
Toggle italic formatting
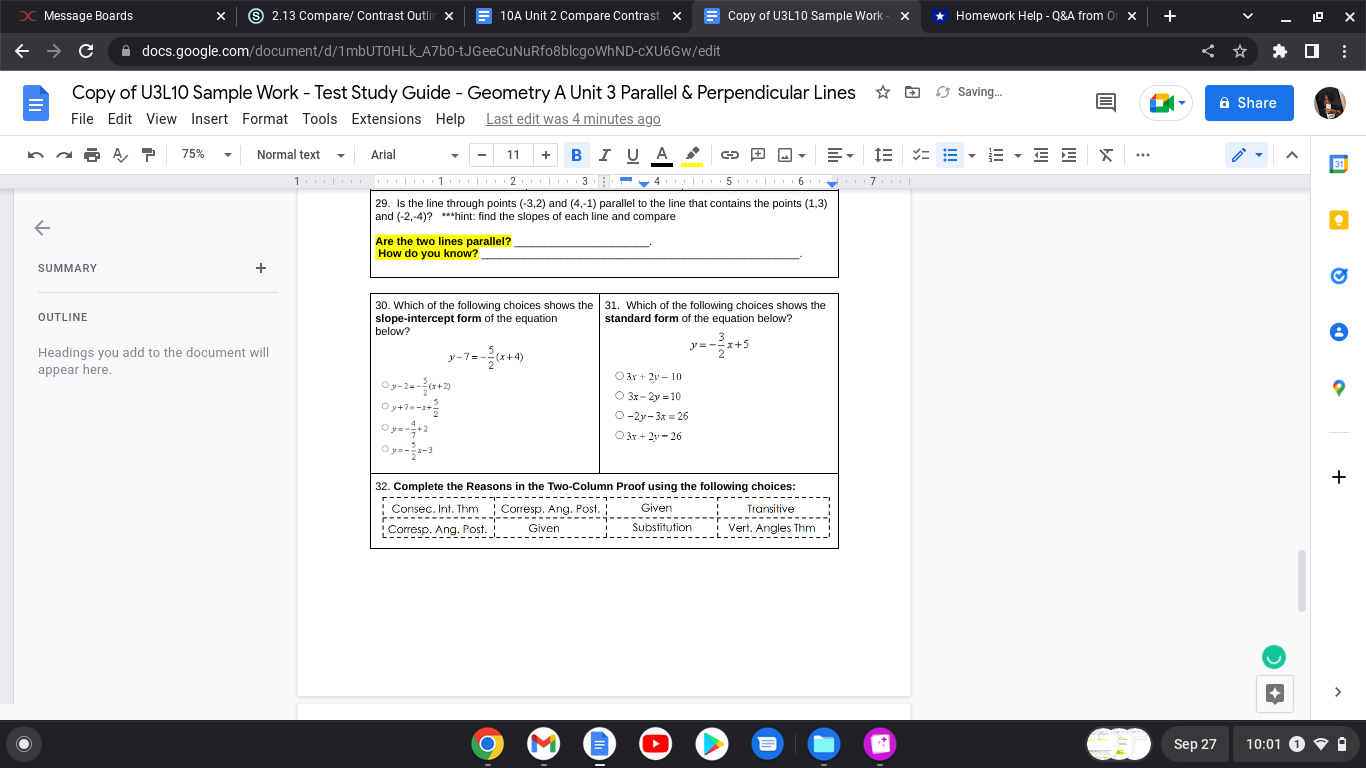click(x=603, y=155)
